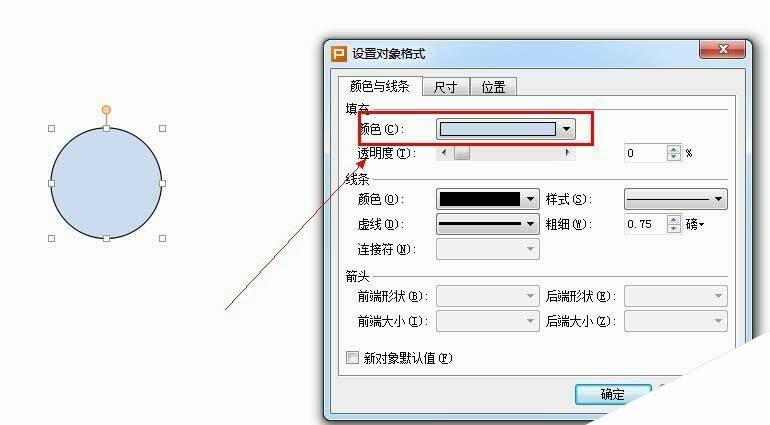This screenshot has height=425, width=770.
Task: Click the left scroll arrow of transparency slider
Action: click(x=444, y=153)
